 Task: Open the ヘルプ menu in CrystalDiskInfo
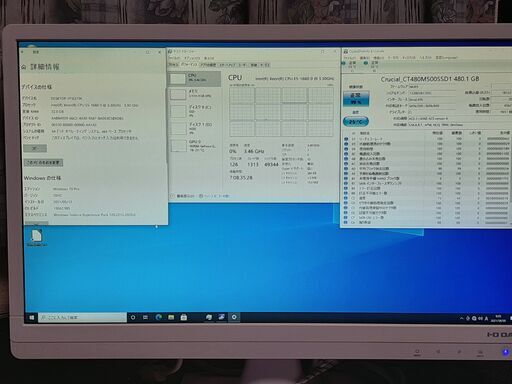(425, 58)
